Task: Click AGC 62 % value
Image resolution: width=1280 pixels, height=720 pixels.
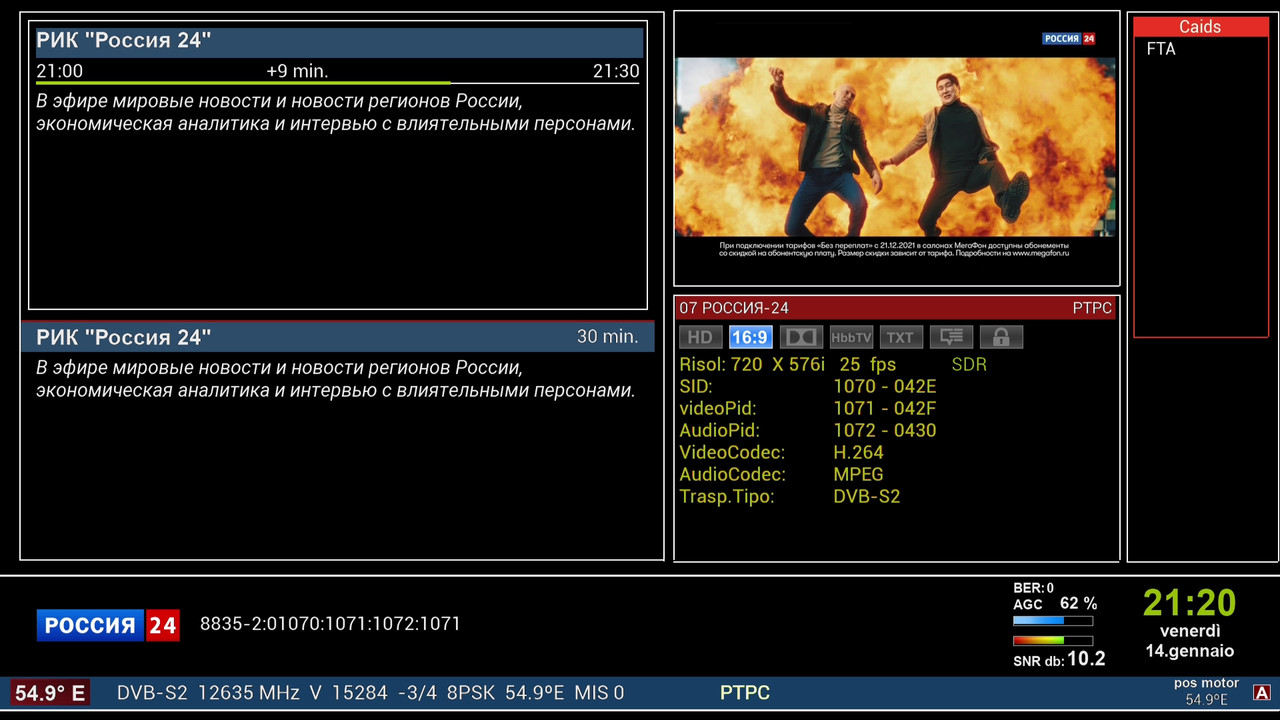Action: pyautogui.click(x=1078, y=604)
